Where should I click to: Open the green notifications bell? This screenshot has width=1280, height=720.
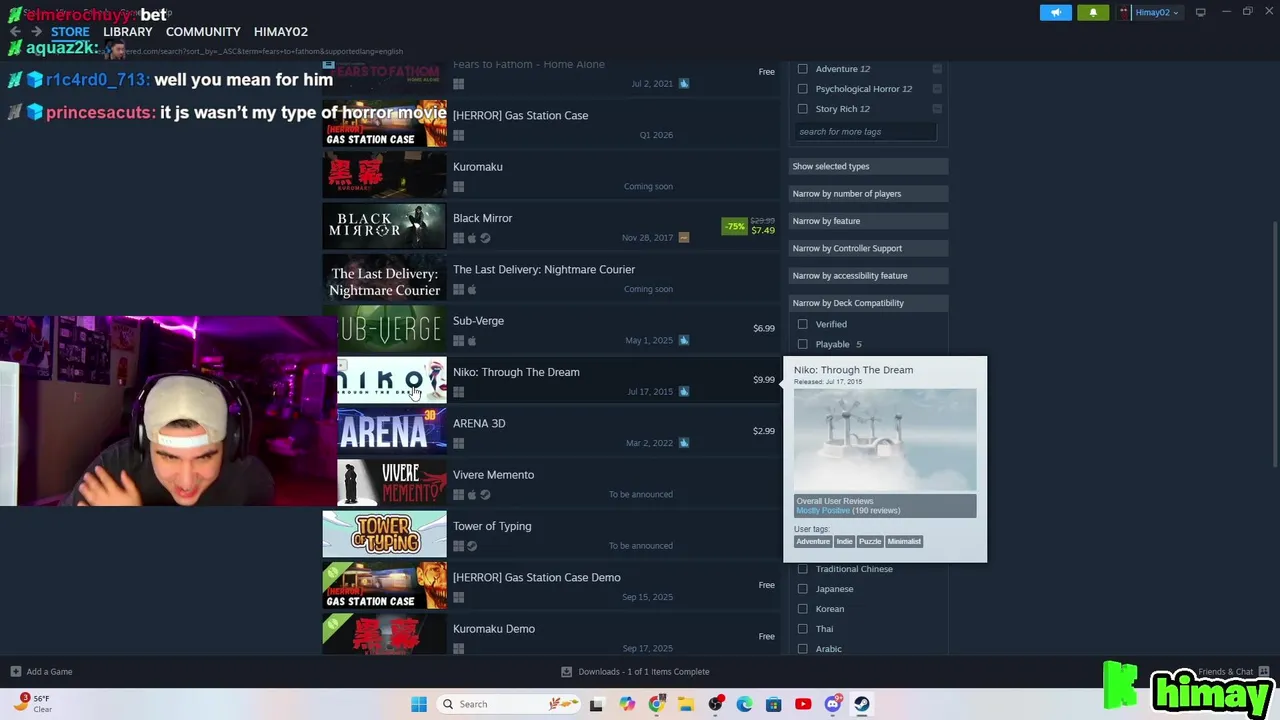coord(1093,12)
